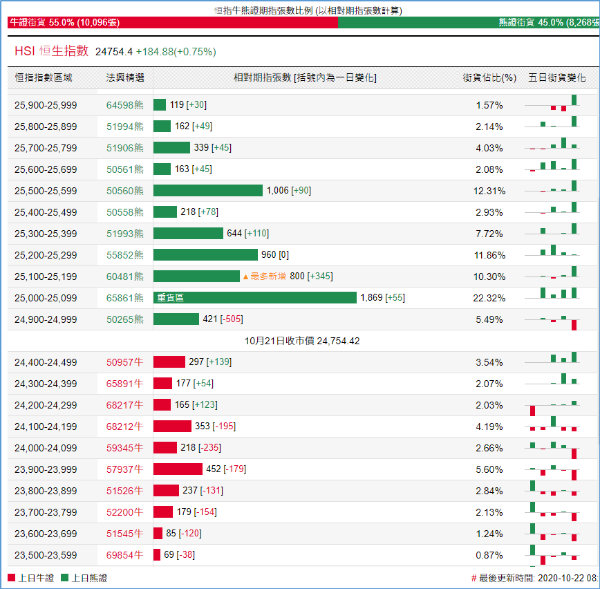This screenshot has width=600, height=589.
Task: Click the red bar with value 452
Action: pos(178,469)
